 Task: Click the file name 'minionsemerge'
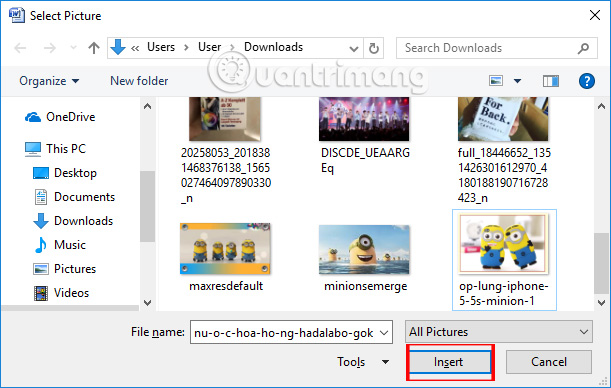366,286
